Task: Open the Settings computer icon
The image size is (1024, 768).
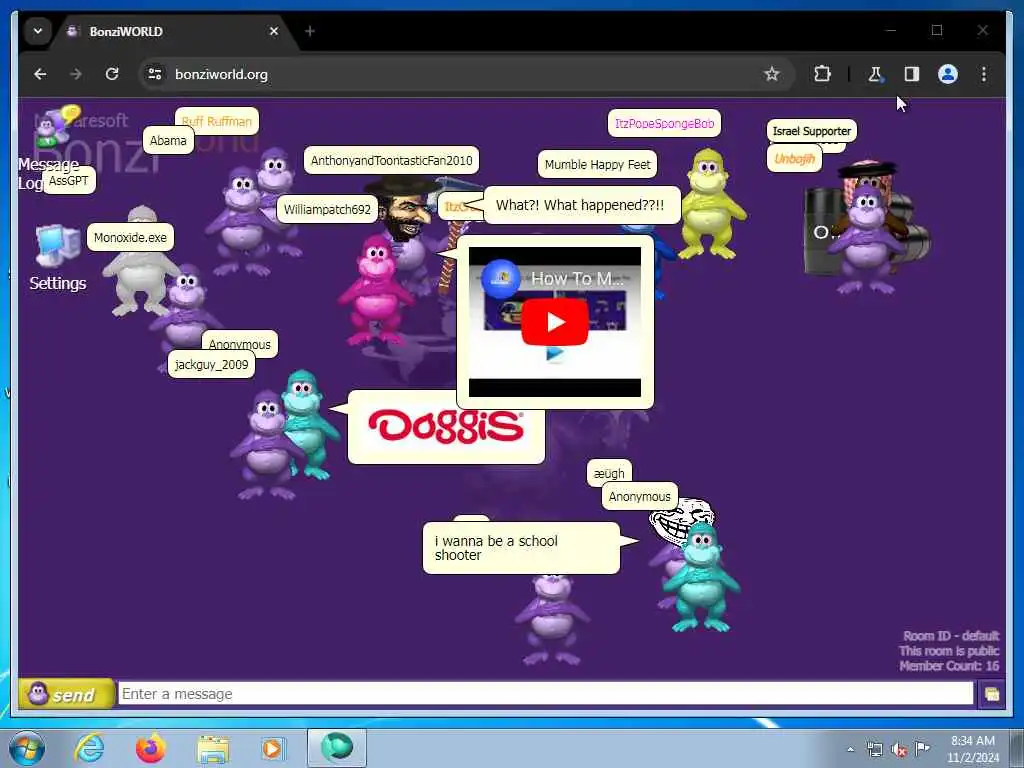Action: coord(57,247)
